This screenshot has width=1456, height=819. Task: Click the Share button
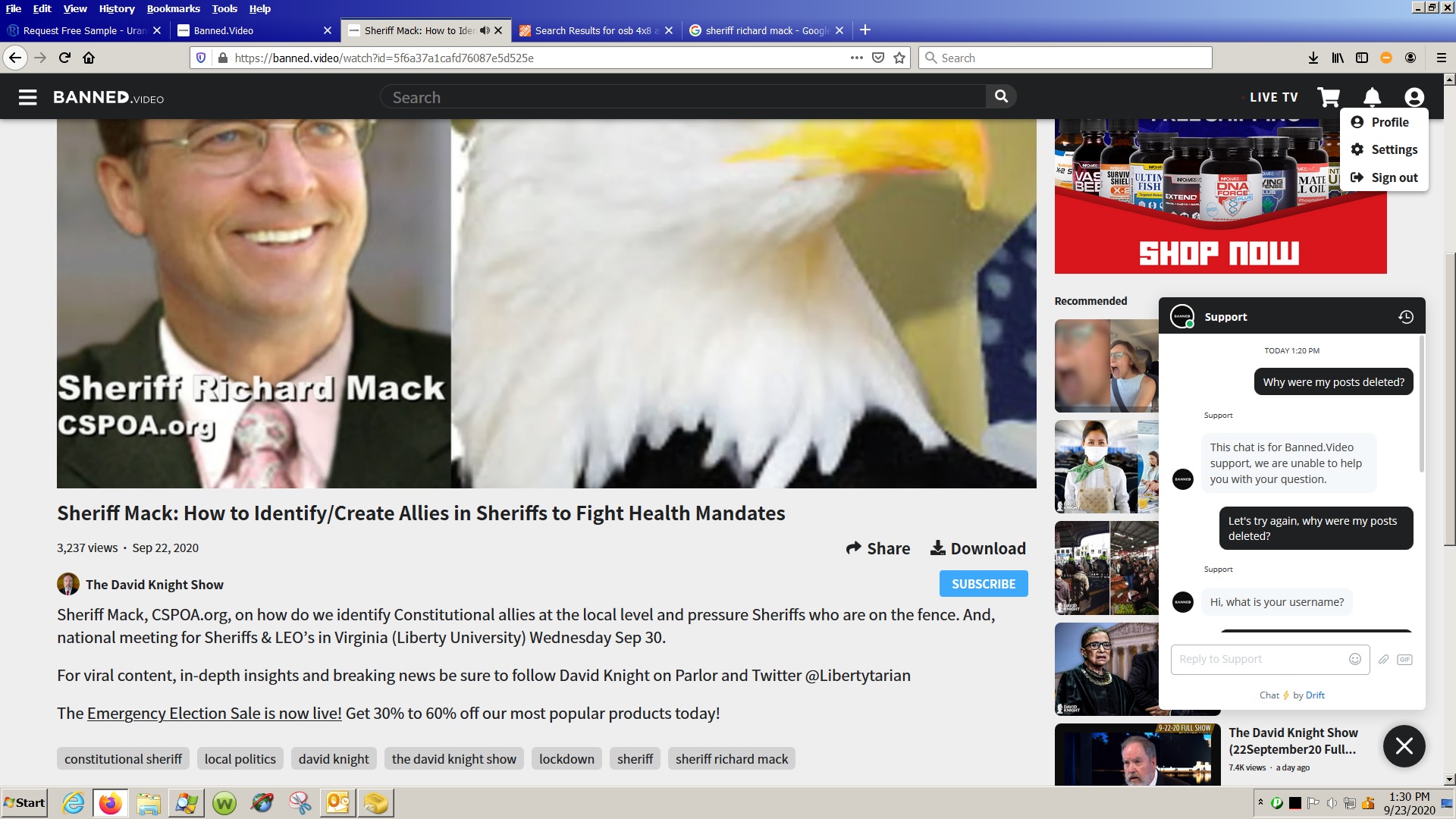[878, 548]
